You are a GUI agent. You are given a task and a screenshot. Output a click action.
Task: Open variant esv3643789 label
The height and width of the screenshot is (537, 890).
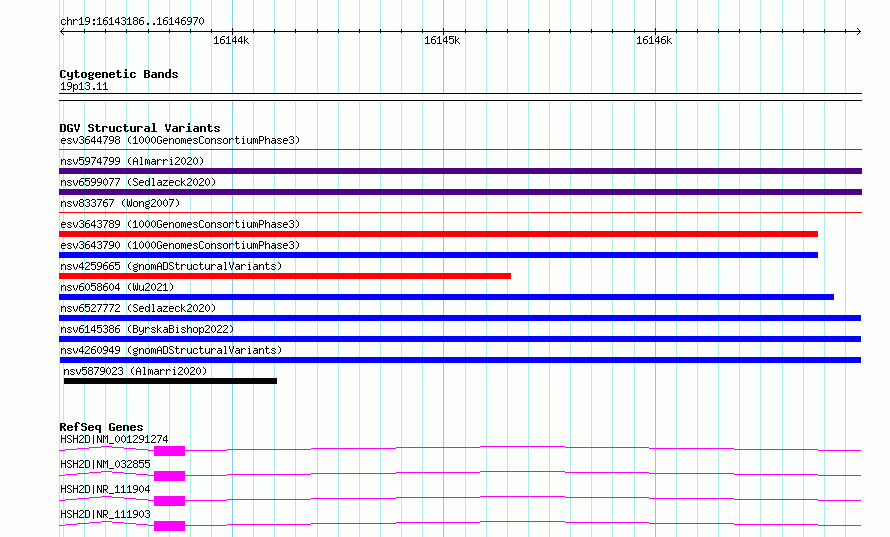click(180, 224)
